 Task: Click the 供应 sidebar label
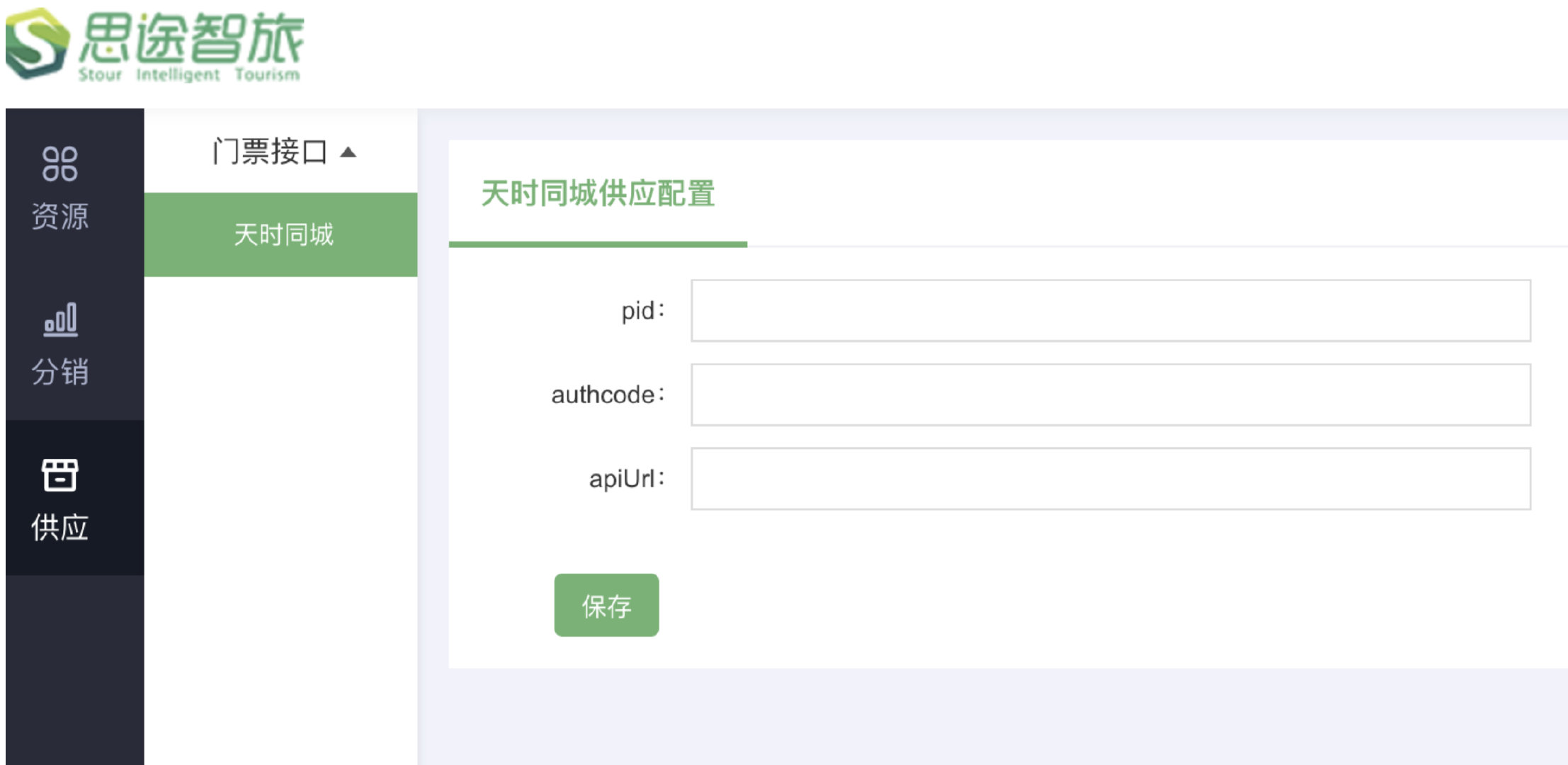60,528
